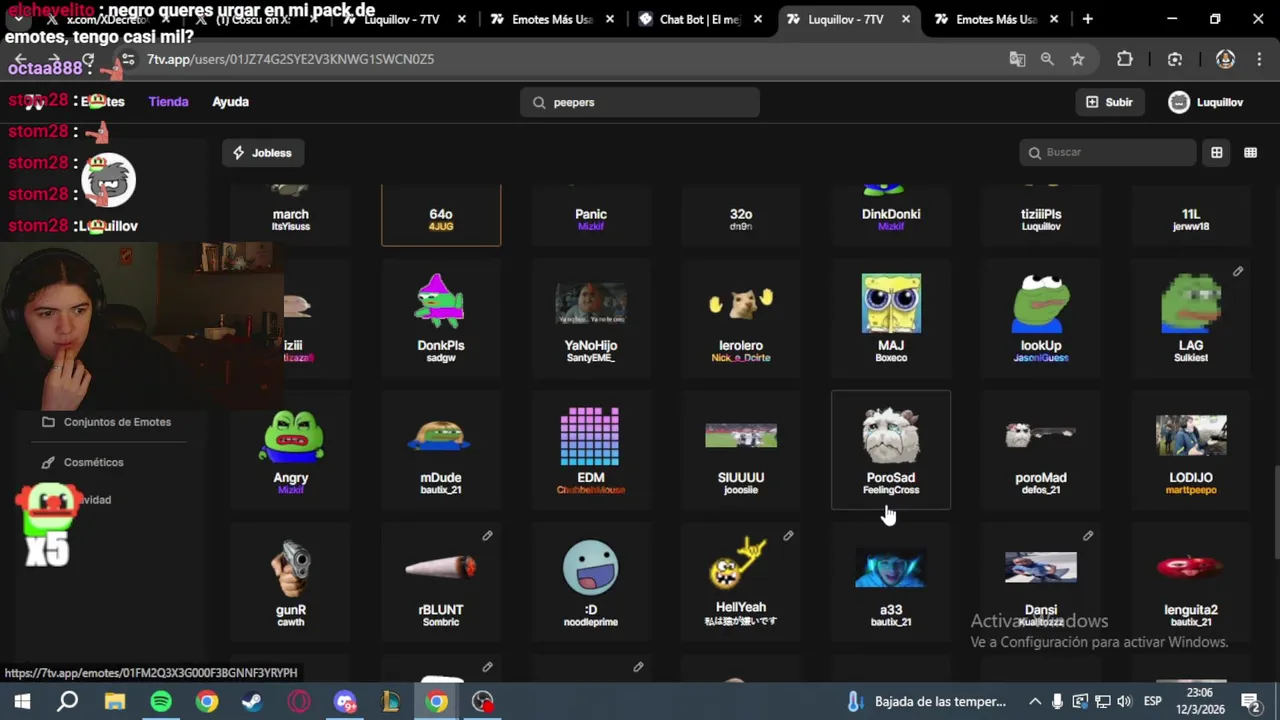The width and height of the screenshot is (1280, 720).
Task: Open the mDude emote card
Action: [441, 450]
